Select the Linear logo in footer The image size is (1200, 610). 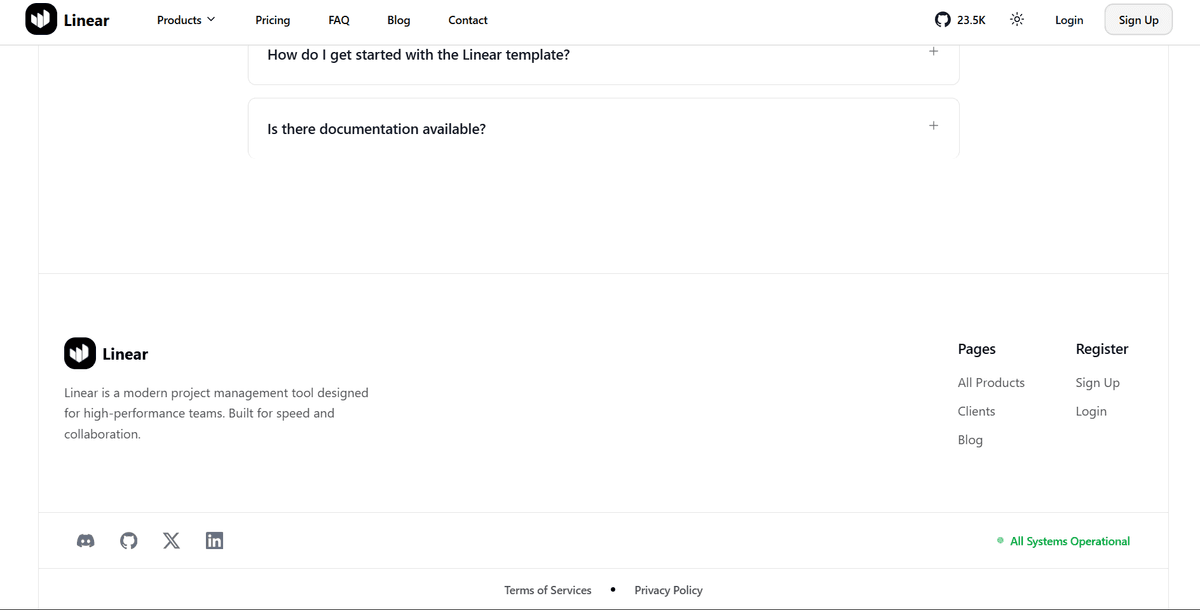106,353
